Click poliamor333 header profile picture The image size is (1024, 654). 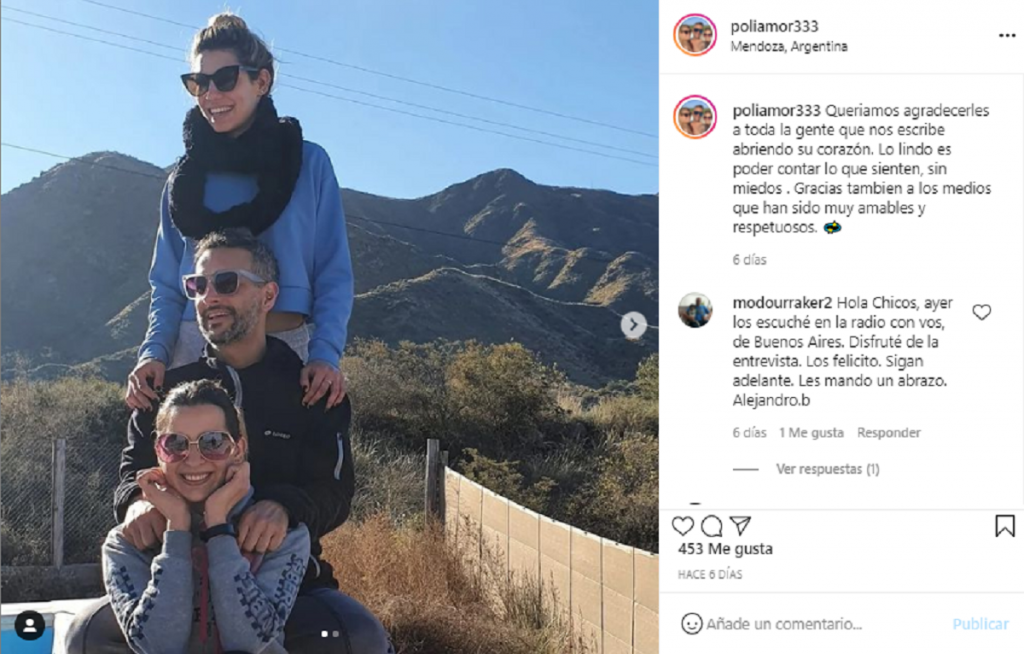click(x=695, y=35)
